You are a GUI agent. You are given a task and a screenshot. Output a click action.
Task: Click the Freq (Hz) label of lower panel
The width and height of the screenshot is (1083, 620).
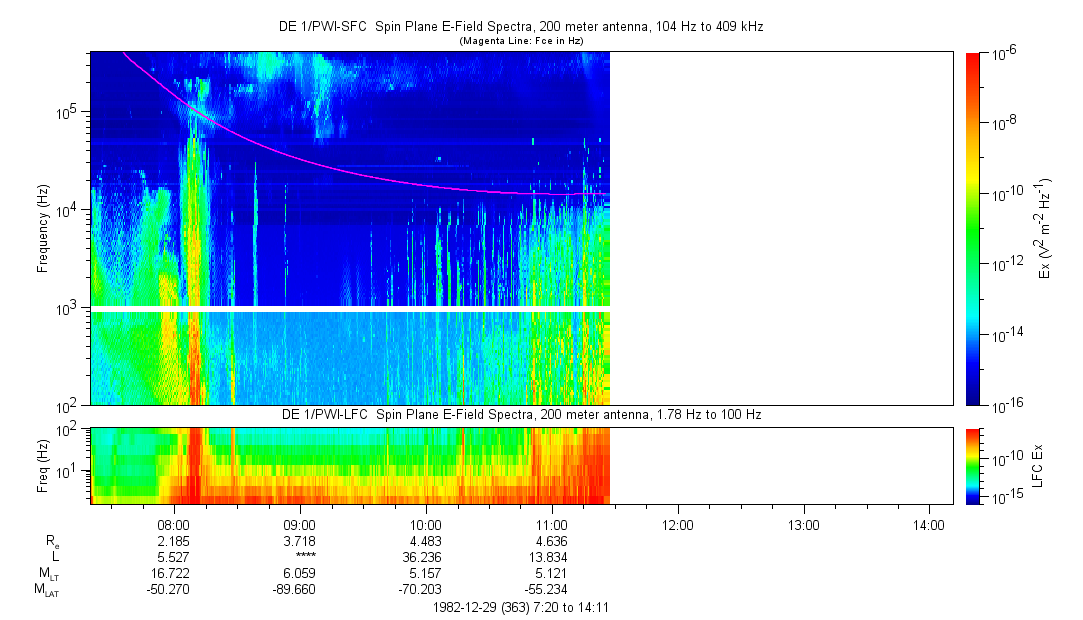point(43,465)
